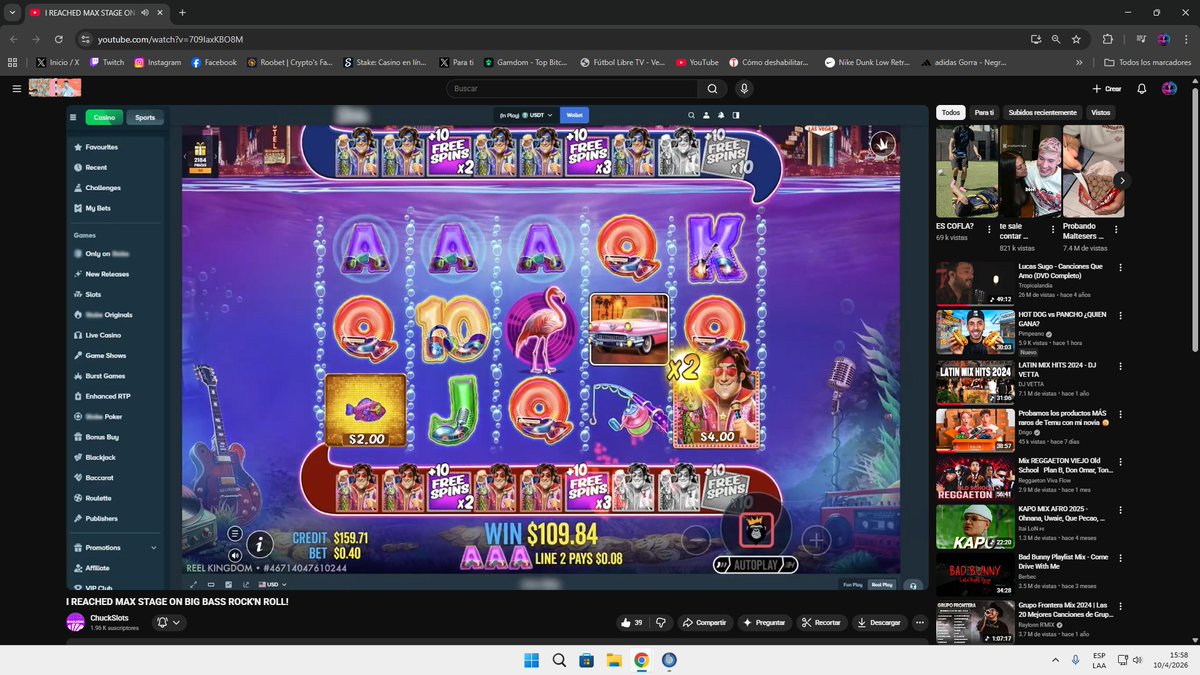Viewport: 1200px width, 675px height.
Task: Open the site info icon in address bar
Action: point(85,39)
